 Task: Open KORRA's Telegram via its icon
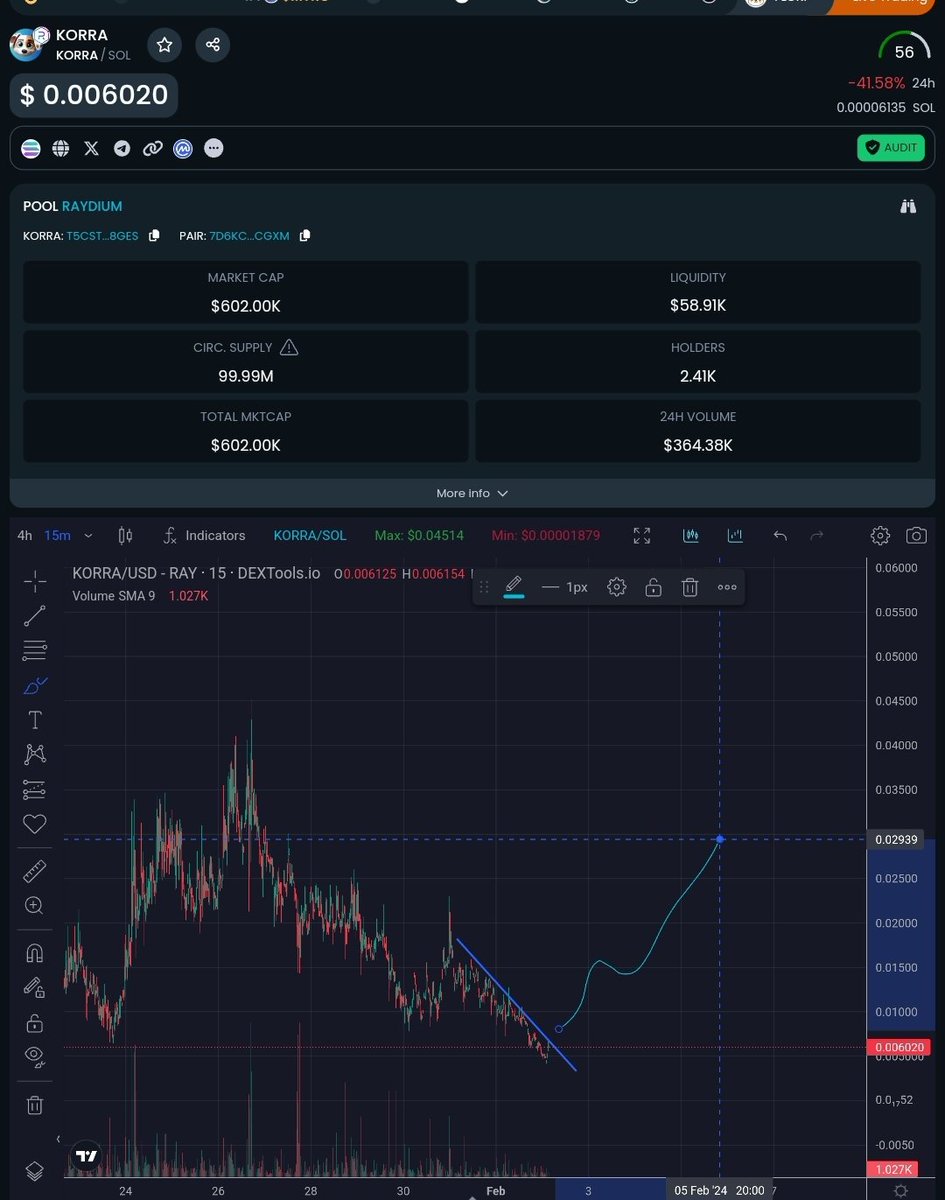122,148
